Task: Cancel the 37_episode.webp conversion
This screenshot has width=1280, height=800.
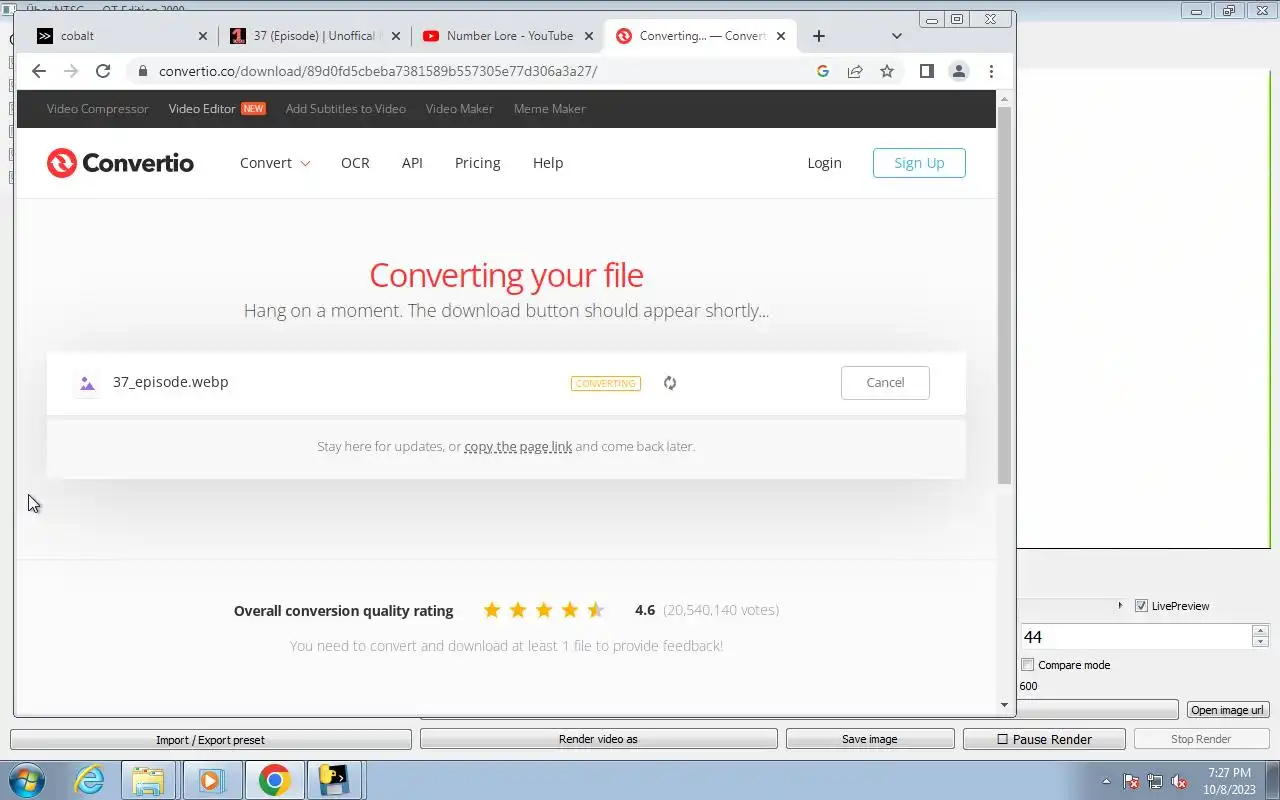Action: 885,383
